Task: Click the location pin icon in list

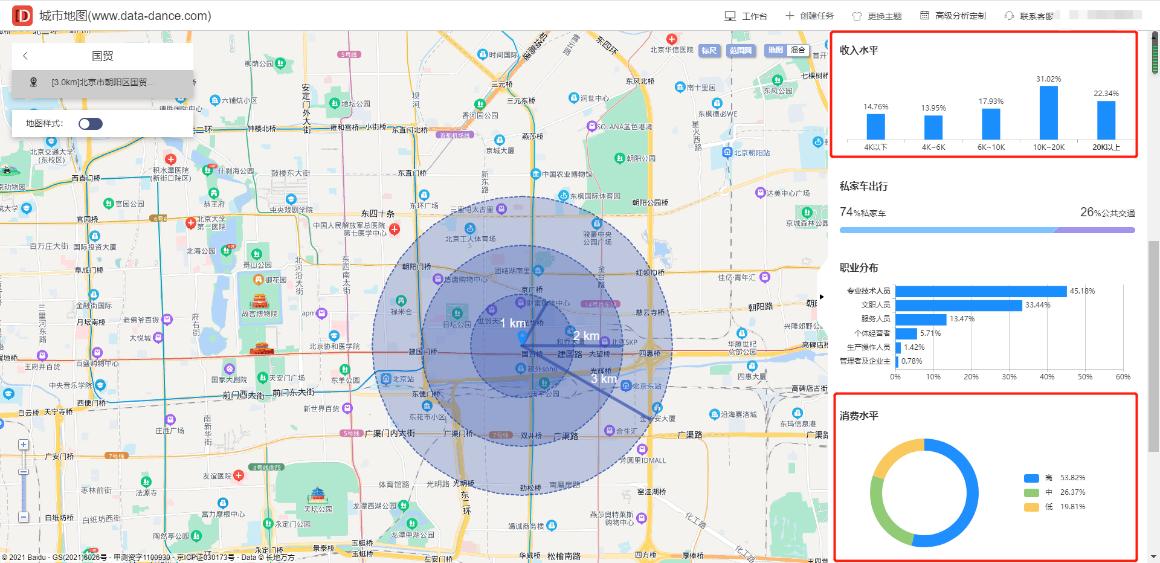Action: pyautogui.click(x=34, y=82)
